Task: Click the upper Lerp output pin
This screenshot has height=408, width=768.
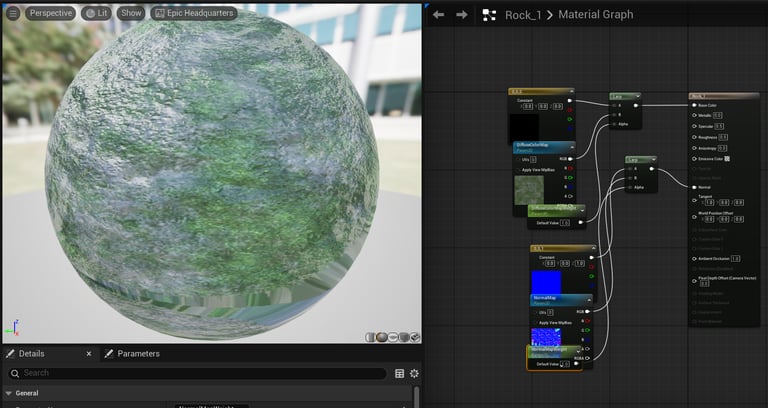Action: (x=636, y=105)
